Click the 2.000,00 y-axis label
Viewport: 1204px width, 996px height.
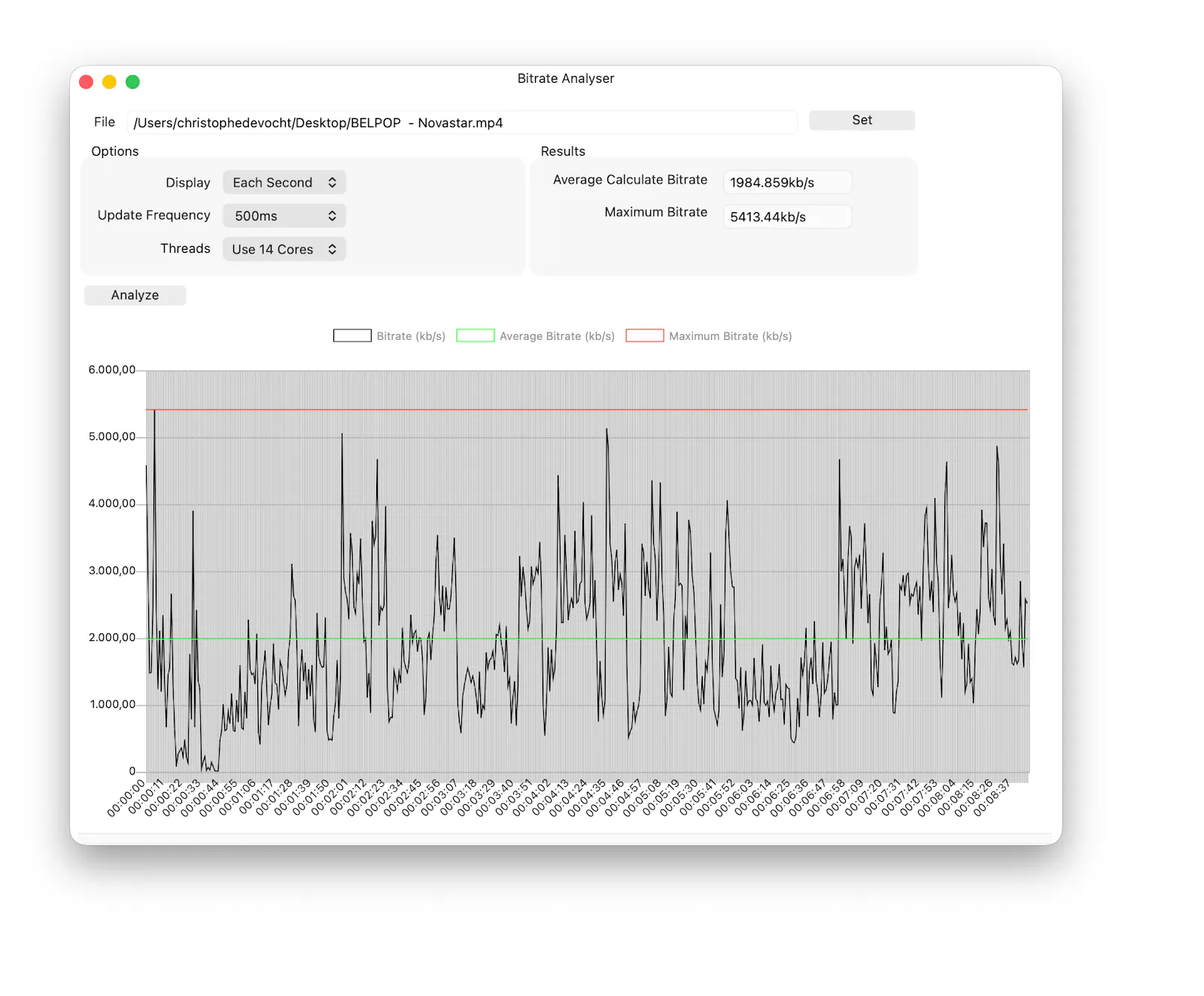tap(112, 637)
